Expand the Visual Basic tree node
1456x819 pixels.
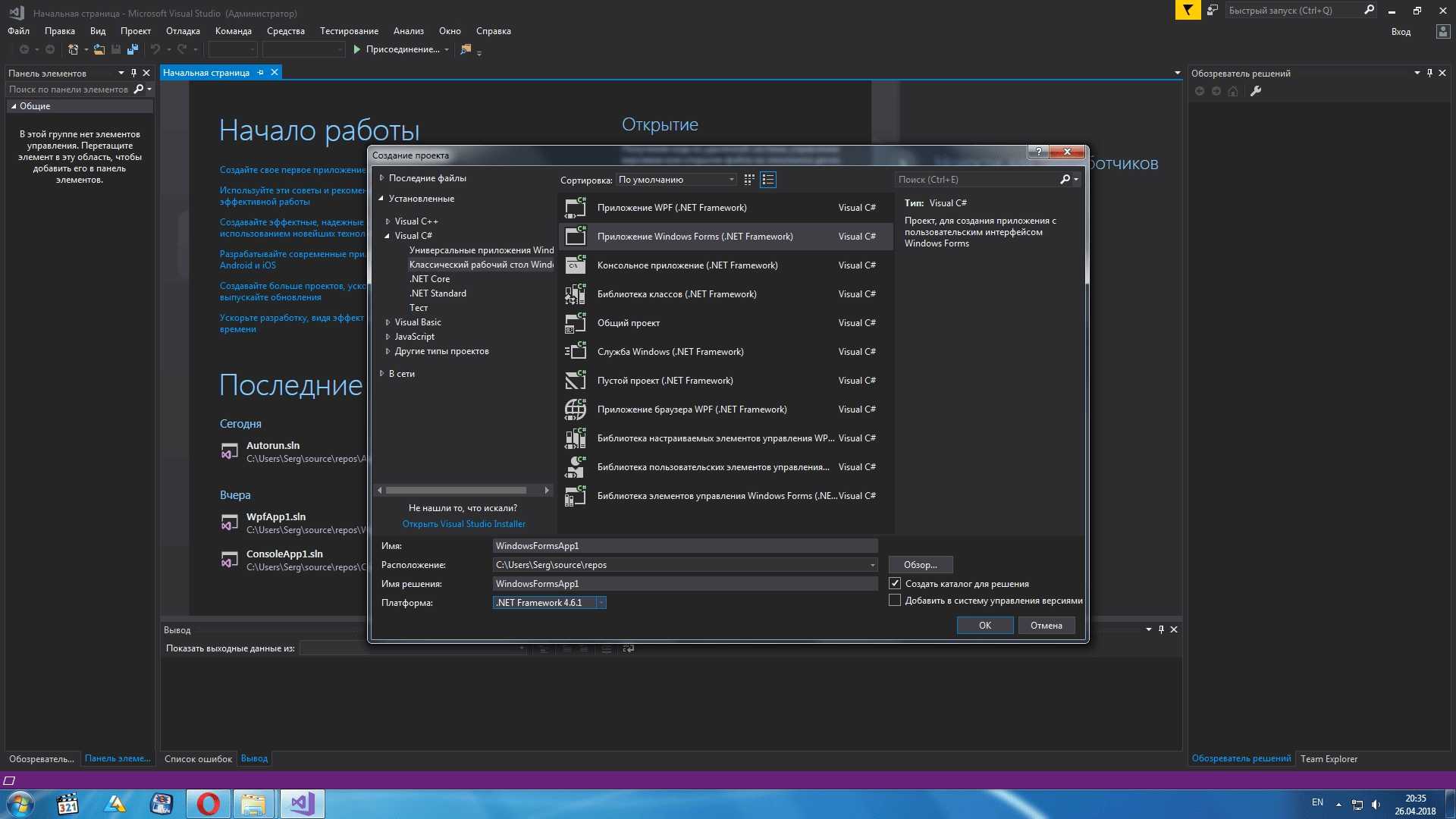388,322
